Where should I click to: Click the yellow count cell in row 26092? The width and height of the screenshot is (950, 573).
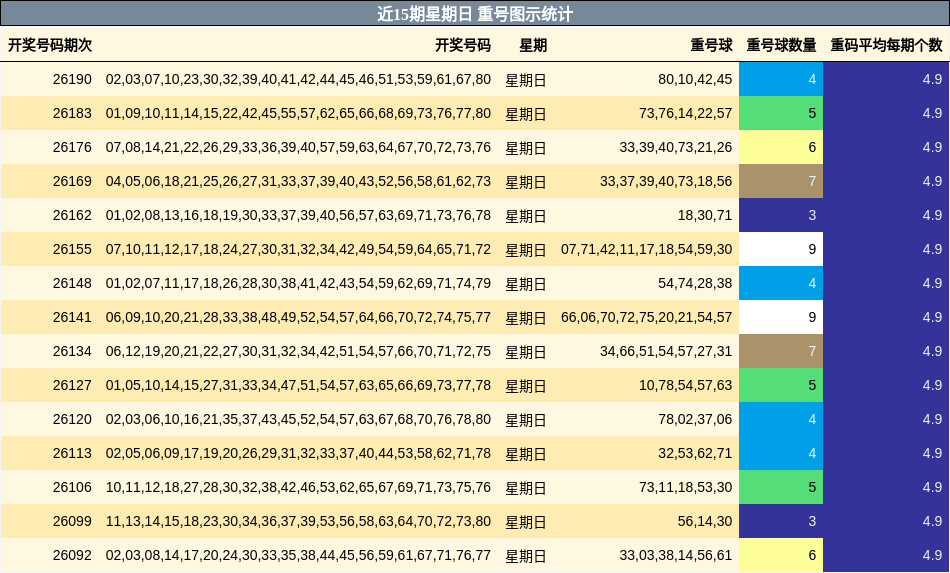click(781, 555)
